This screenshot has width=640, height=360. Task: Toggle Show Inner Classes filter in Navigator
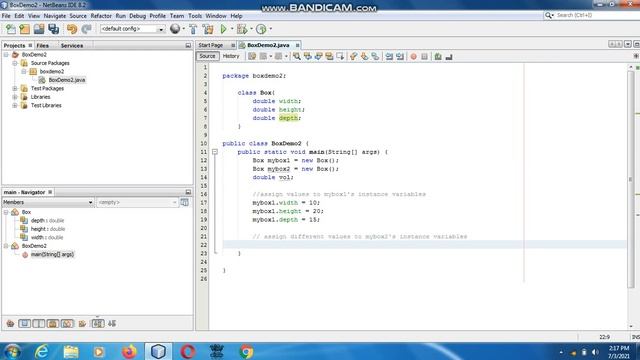[67, 324]
